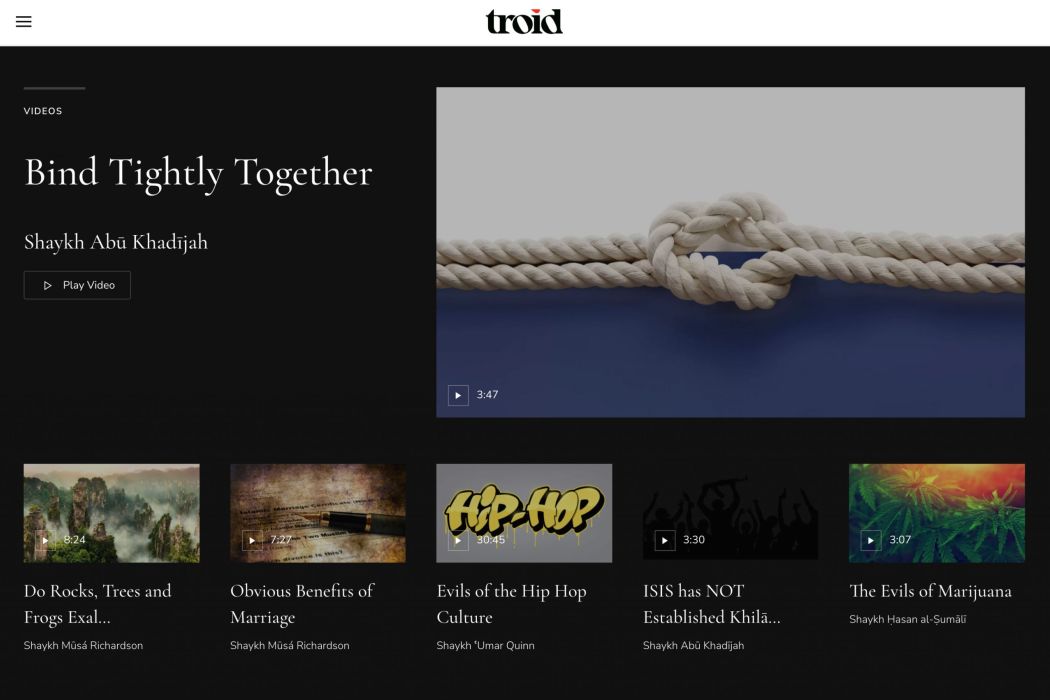Open Obvious Benefits of Marriage link
This screenshot has height=700, width=1050.
tap(302, 604)
